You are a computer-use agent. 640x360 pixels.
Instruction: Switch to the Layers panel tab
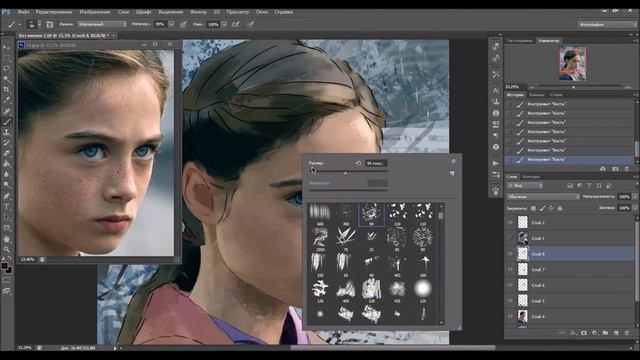[x=512, y=177]
